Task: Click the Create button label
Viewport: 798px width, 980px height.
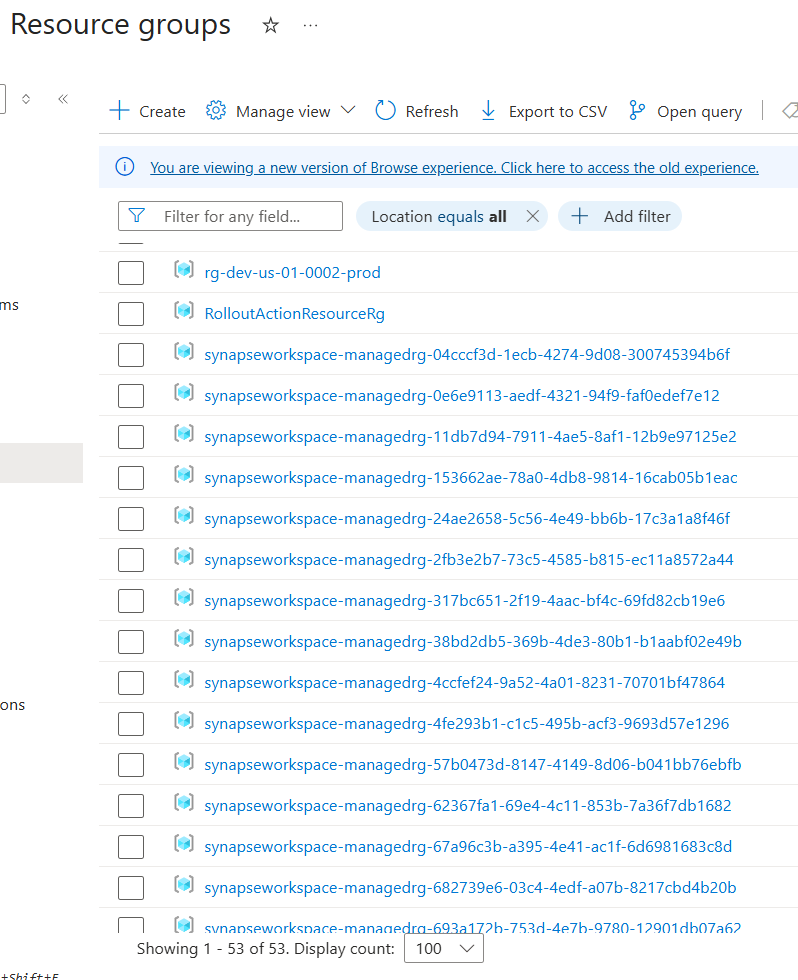Action: coord(162,111)
